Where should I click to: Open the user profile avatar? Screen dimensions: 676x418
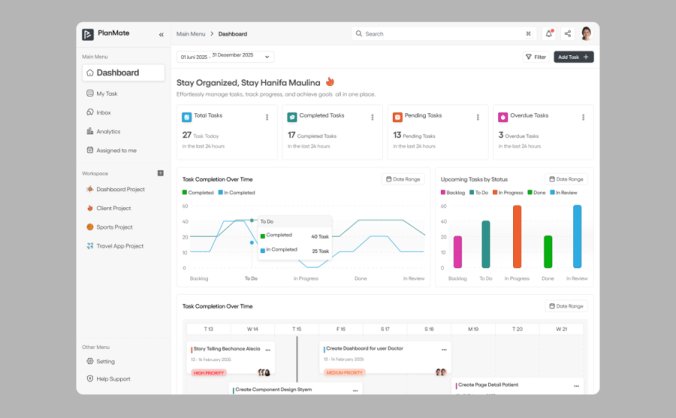click(586, 33)
